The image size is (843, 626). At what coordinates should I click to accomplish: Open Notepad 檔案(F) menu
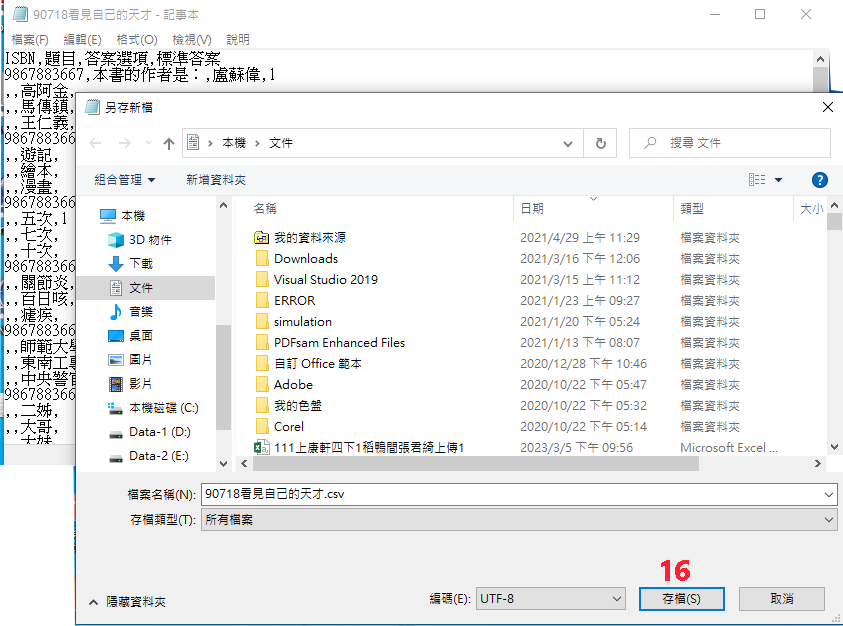pyautogui.click(x=30, y=39)
